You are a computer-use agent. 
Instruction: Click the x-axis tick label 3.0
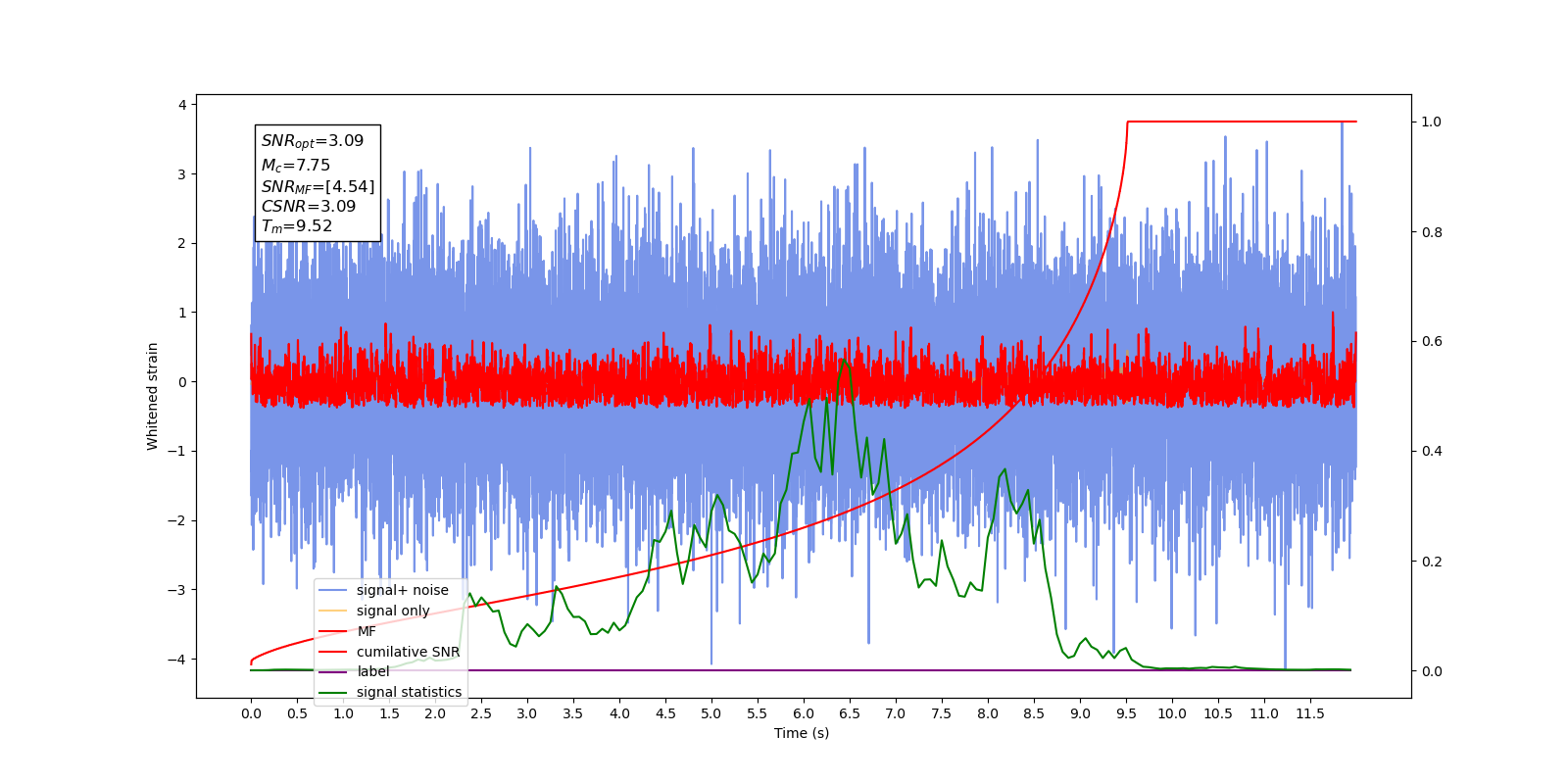pyautogui.click(x=527, y=713)
